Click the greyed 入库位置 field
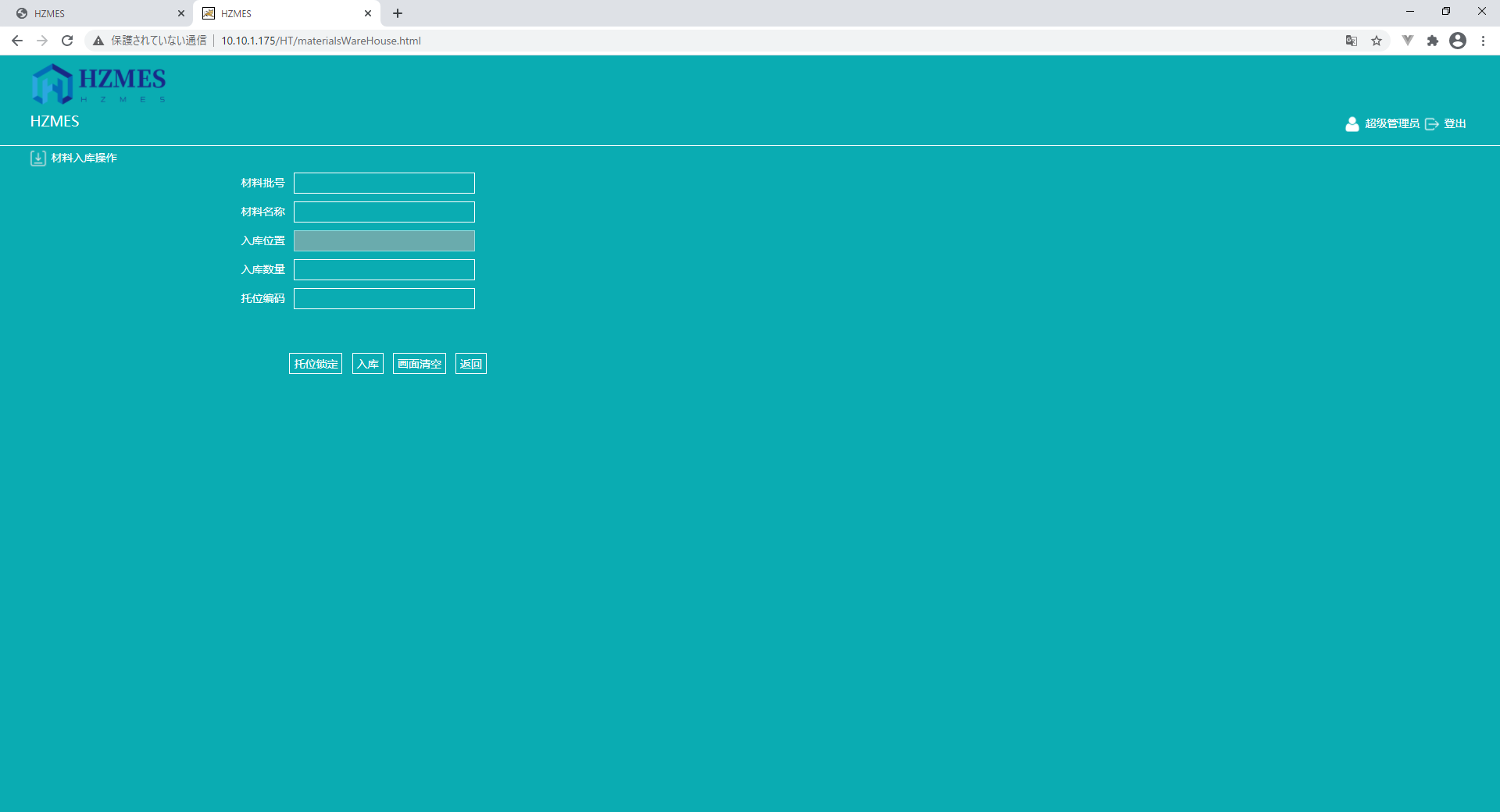Viewport: 1500px width, 812px height. [384, 241]
